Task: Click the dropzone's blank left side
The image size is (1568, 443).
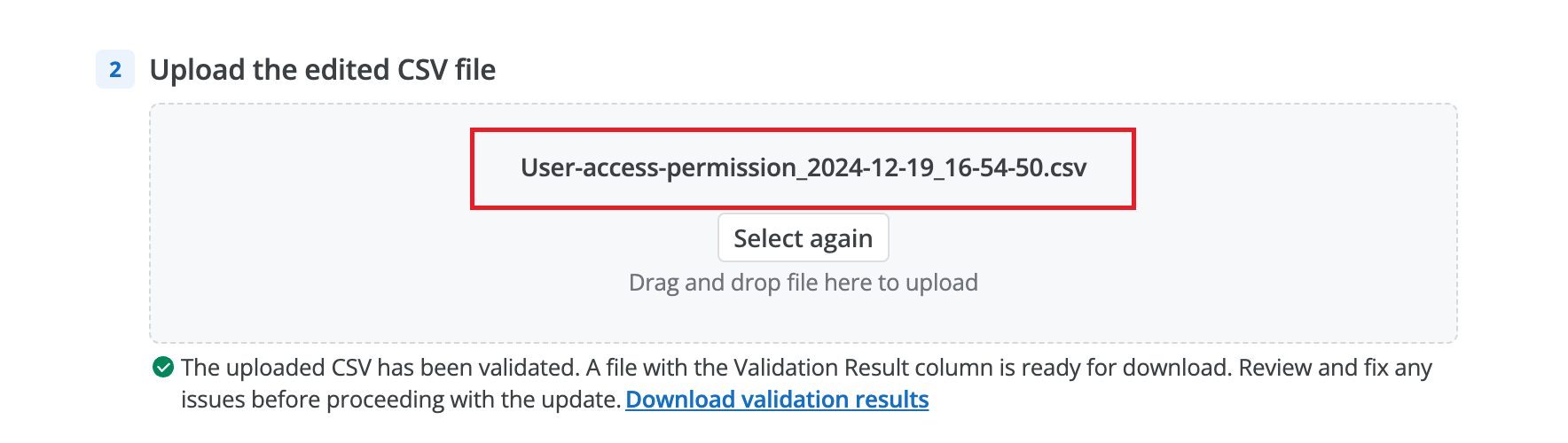Action: [x=310, y=221]
